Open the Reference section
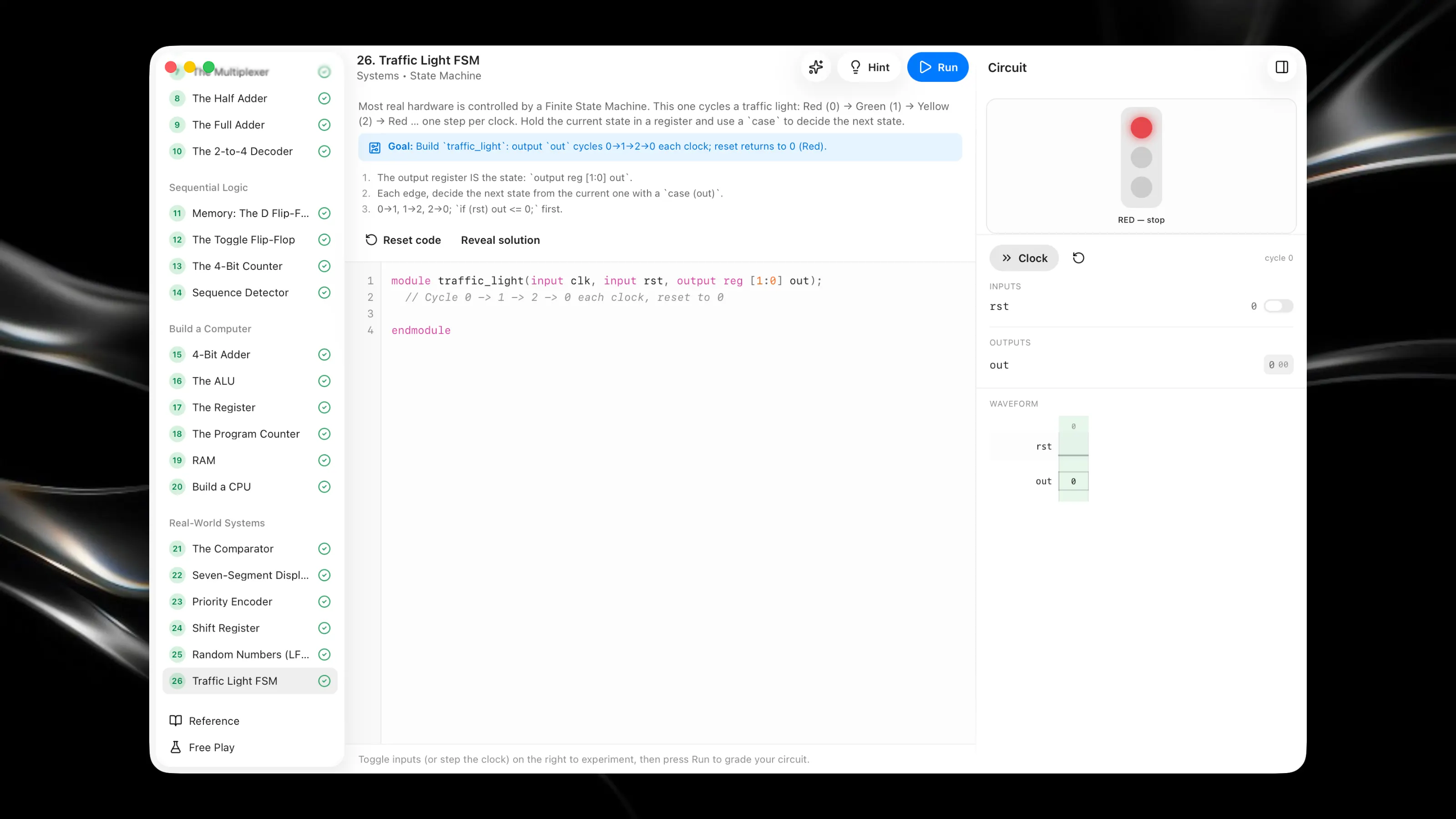The height and width of the screenshot is (819, 1456). [x=250, y=721]
